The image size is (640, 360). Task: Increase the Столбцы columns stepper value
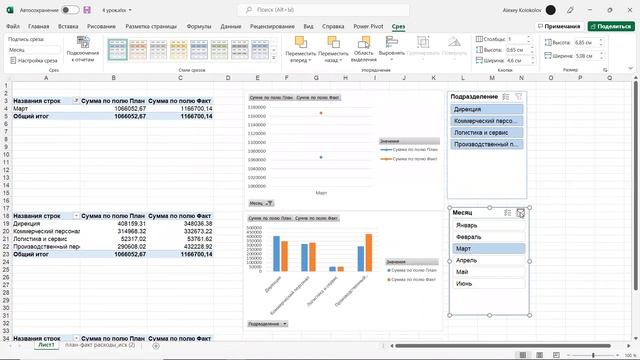pyautogui.click(x=529, y=37)
